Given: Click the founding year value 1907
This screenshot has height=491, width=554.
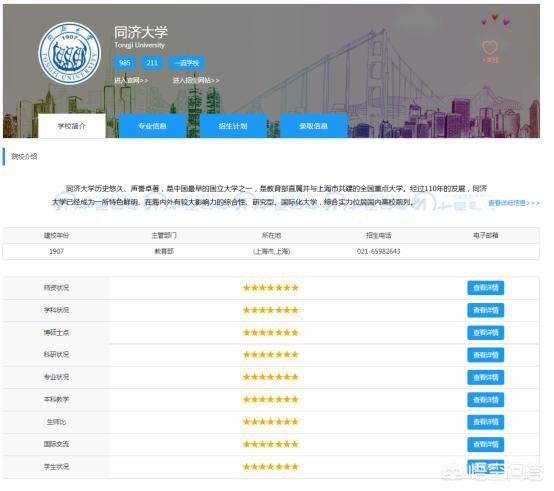Looking at the screenshot, I should (57, 252).
